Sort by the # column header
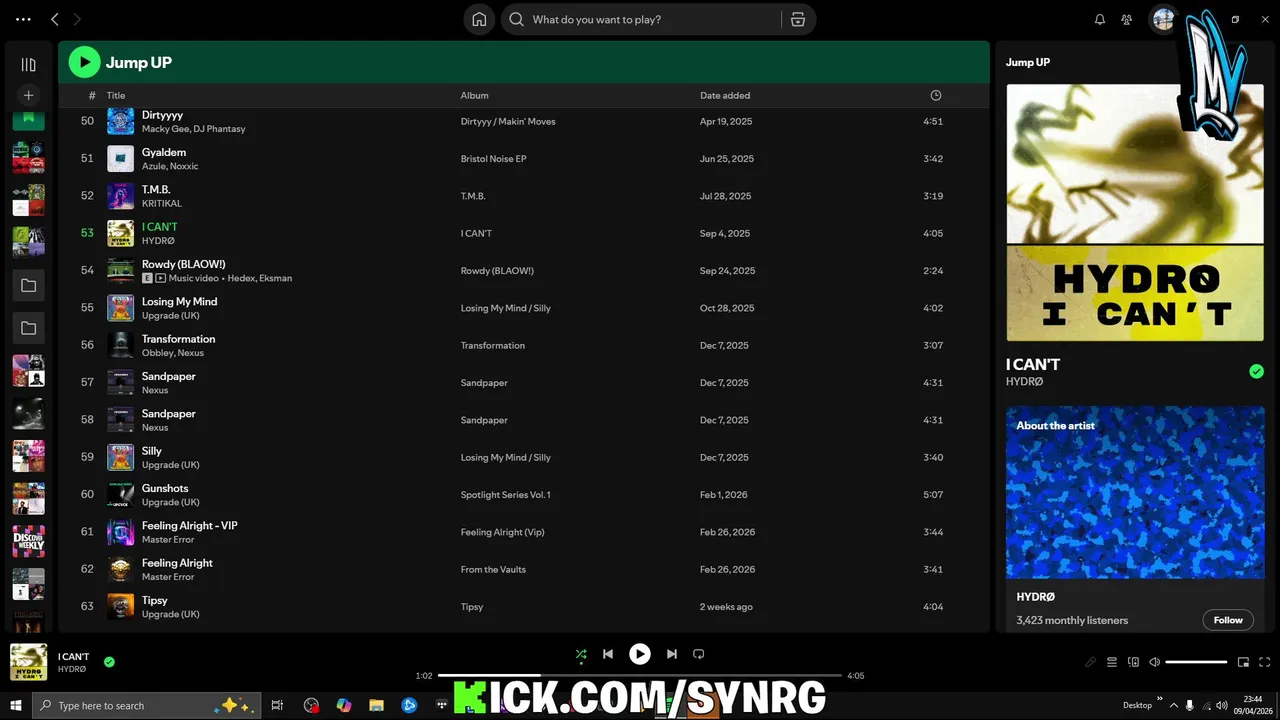1280x720 pixels. pos(92,96)
